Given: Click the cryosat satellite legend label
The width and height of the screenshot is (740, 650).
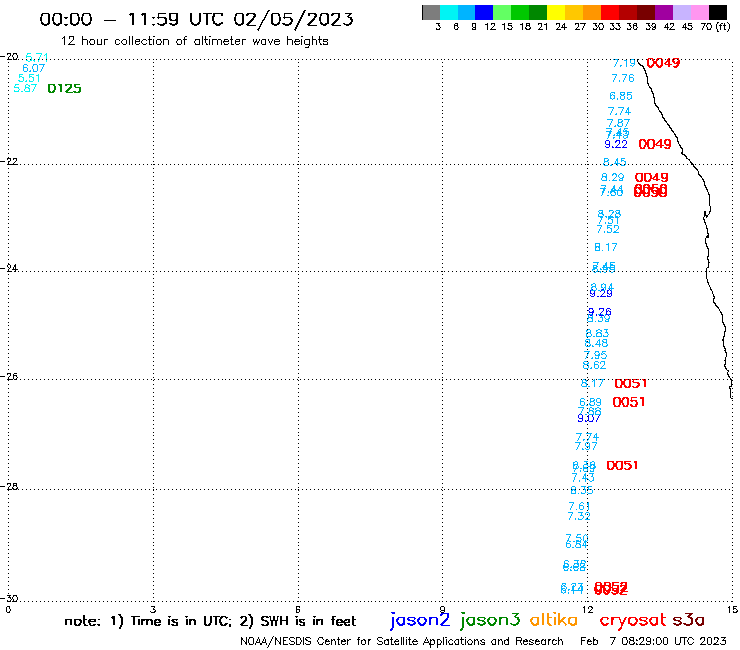Looking at the screenshot, I should (632, 620).
